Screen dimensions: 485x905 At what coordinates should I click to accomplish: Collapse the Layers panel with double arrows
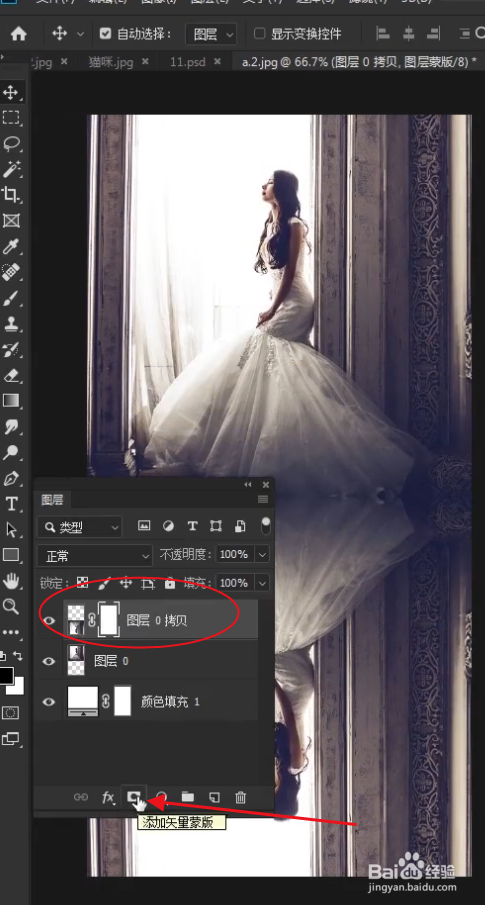pos(248,485)
